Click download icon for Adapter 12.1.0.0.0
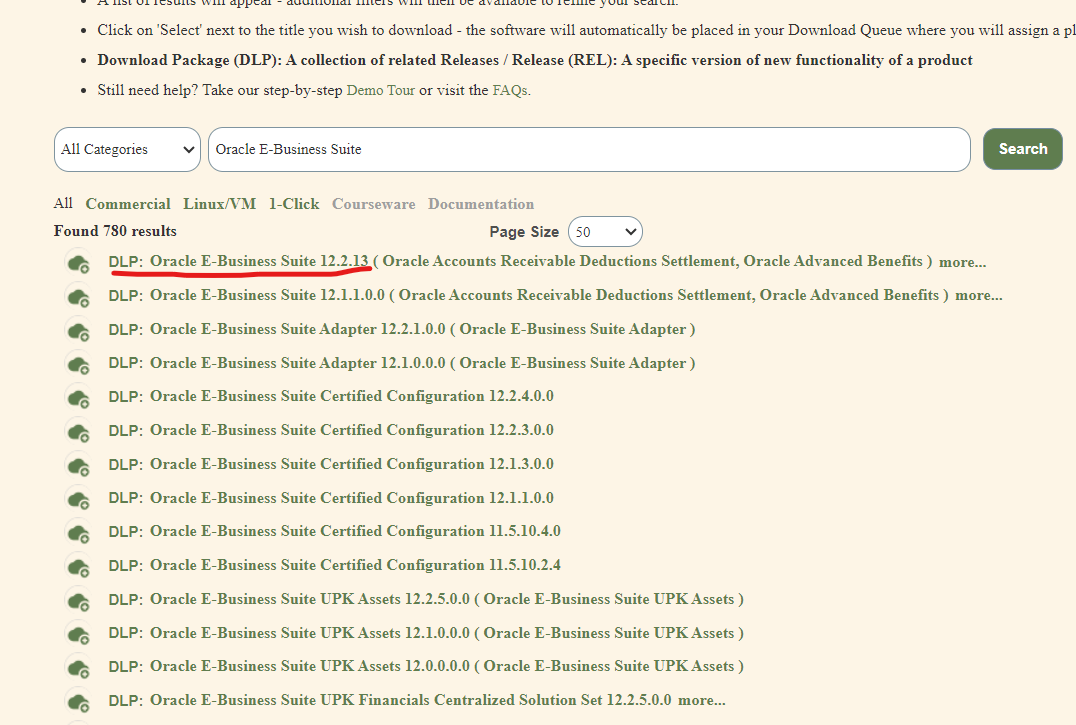The image size is (1076, 725). pyautogui.click(x=78, y=364)
